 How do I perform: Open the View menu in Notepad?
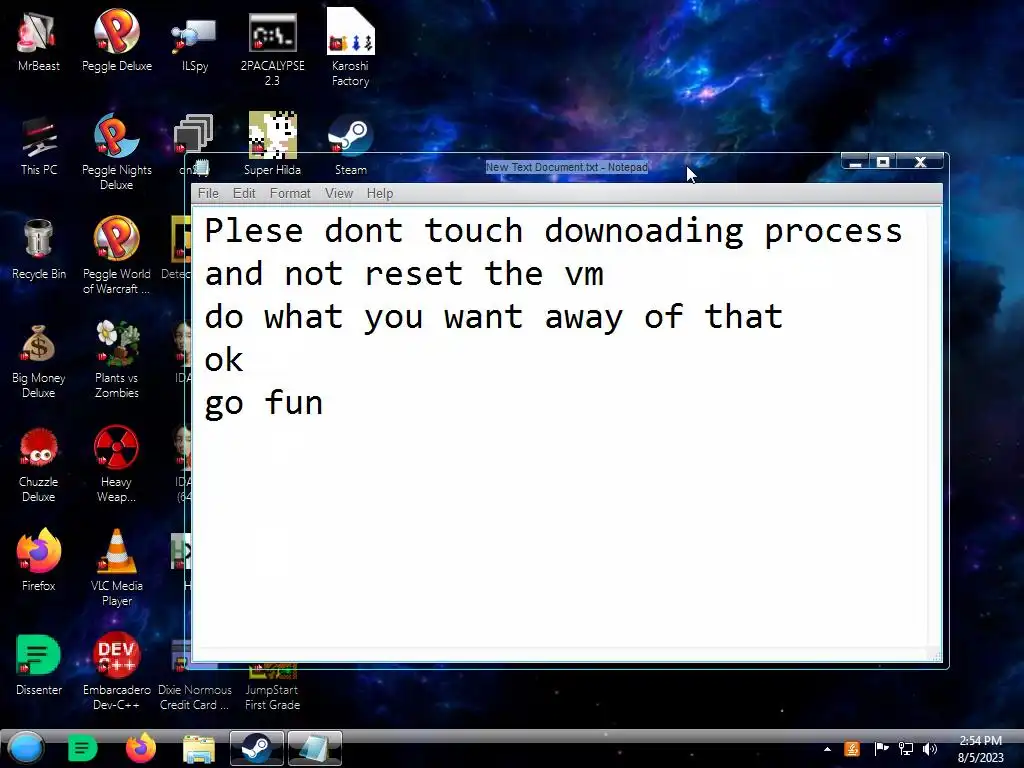coord(339,193)
